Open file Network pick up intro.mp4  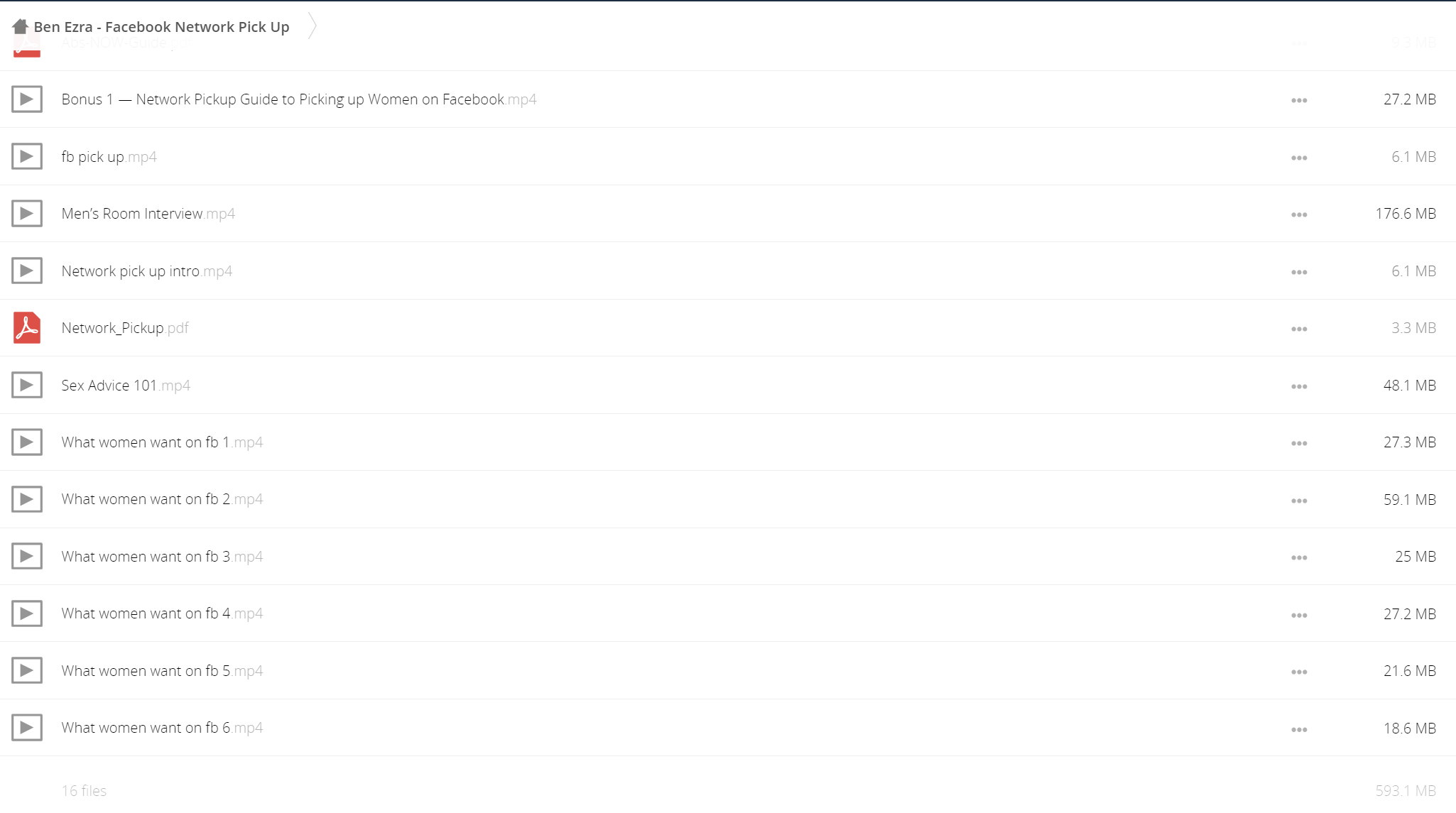point(146,271)
